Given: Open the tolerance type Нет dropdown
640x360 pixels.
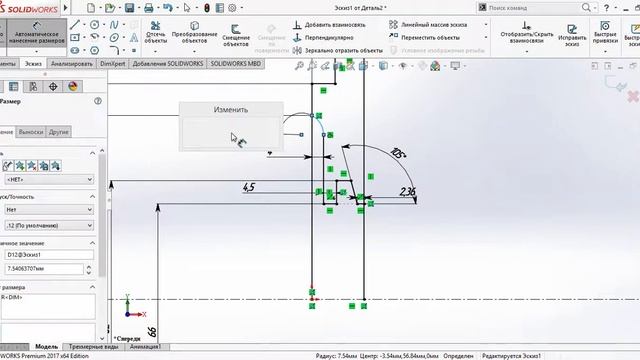Looking at the screenshot, I should [x=49, y=210].
